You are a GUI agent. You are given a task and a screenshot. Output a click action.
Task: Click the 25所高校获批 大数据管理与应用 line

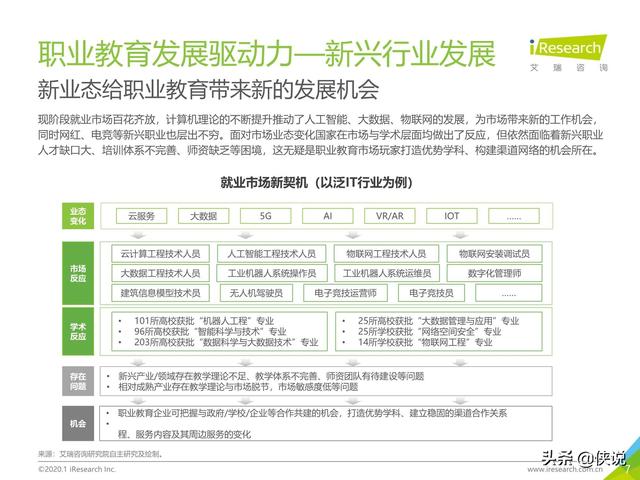point(438,321)
